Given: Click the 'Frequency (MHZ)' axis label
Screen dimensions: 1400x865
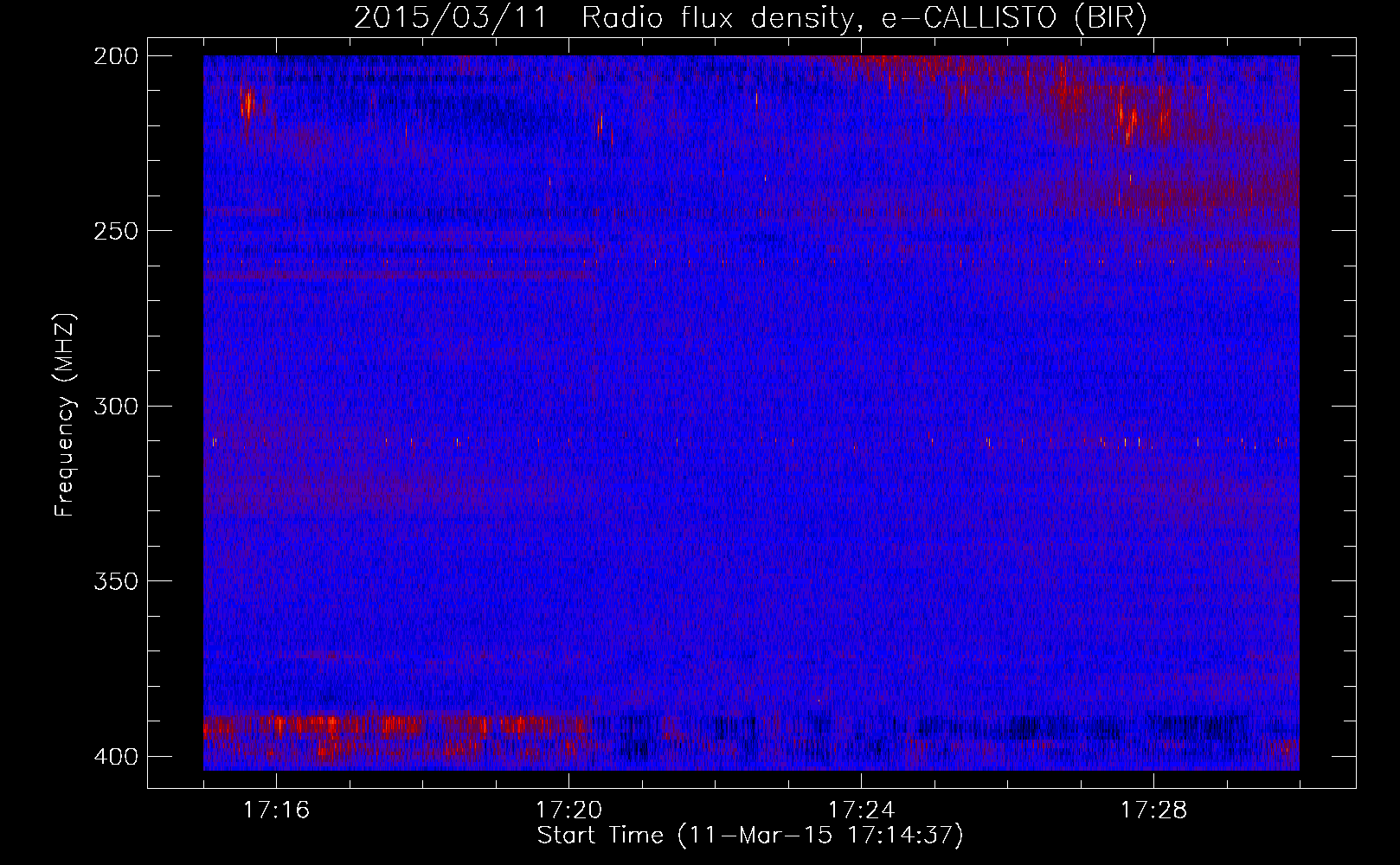Looking at the screenshot, I should tap(65, 415).
